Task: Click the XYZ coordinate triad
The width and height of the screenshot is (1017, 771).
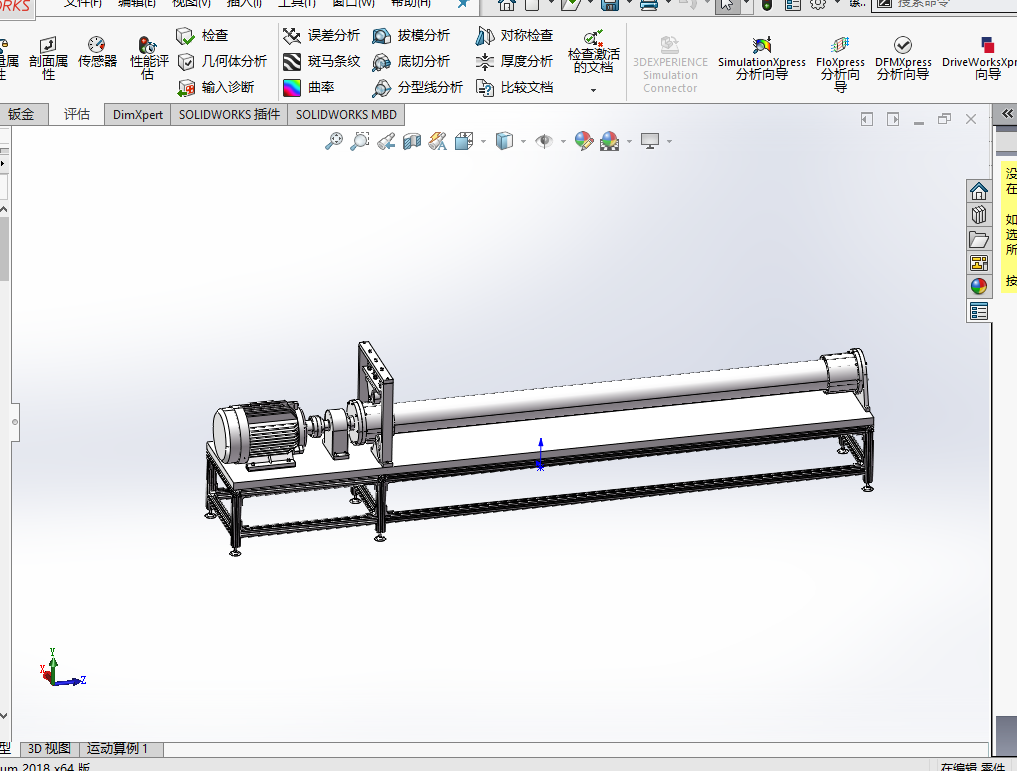Action: click(x=62, y=667)
